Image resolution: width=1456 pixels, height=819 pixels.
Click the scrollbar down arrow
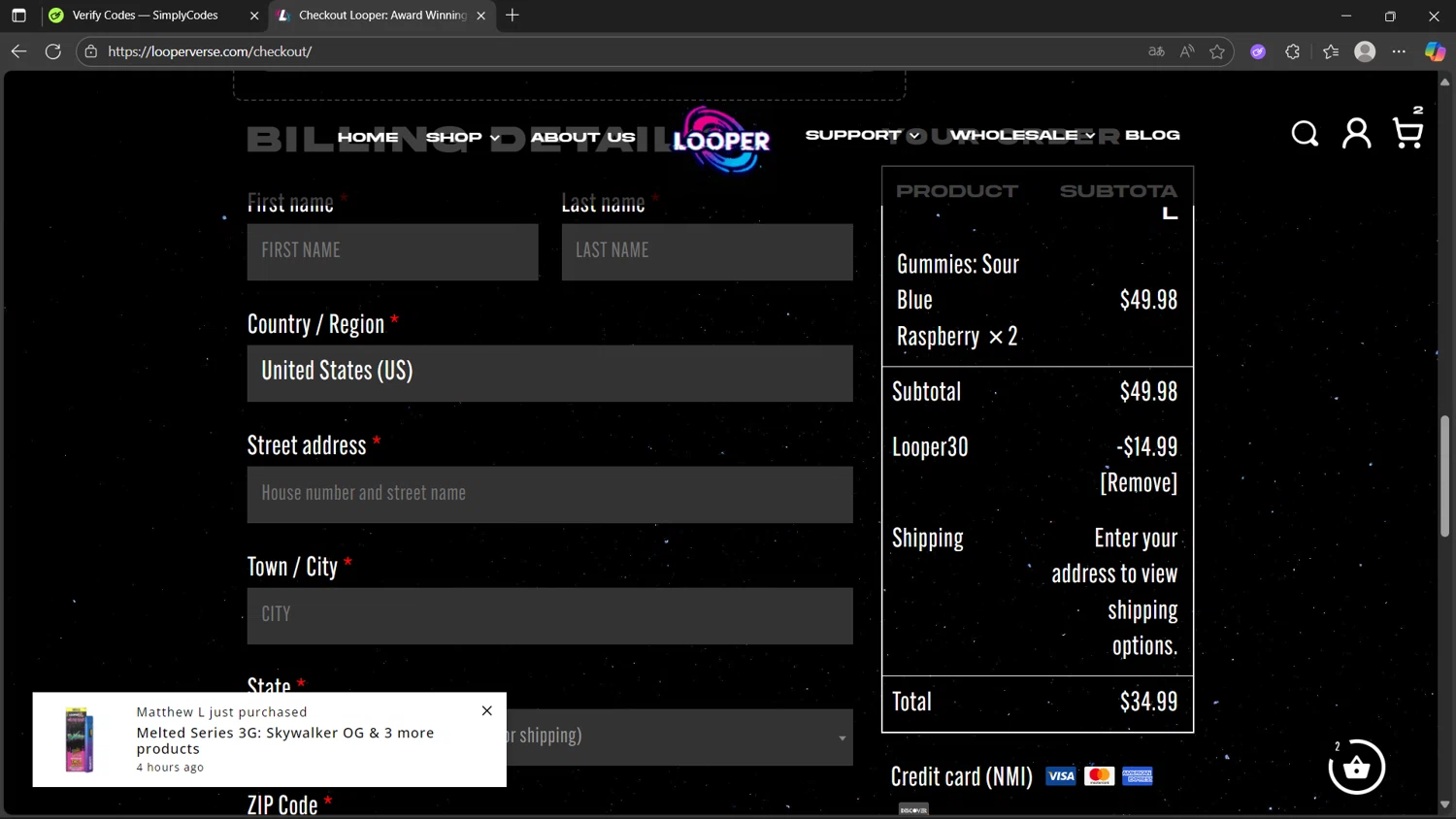pyautogui.click(x=1444, y=804)
